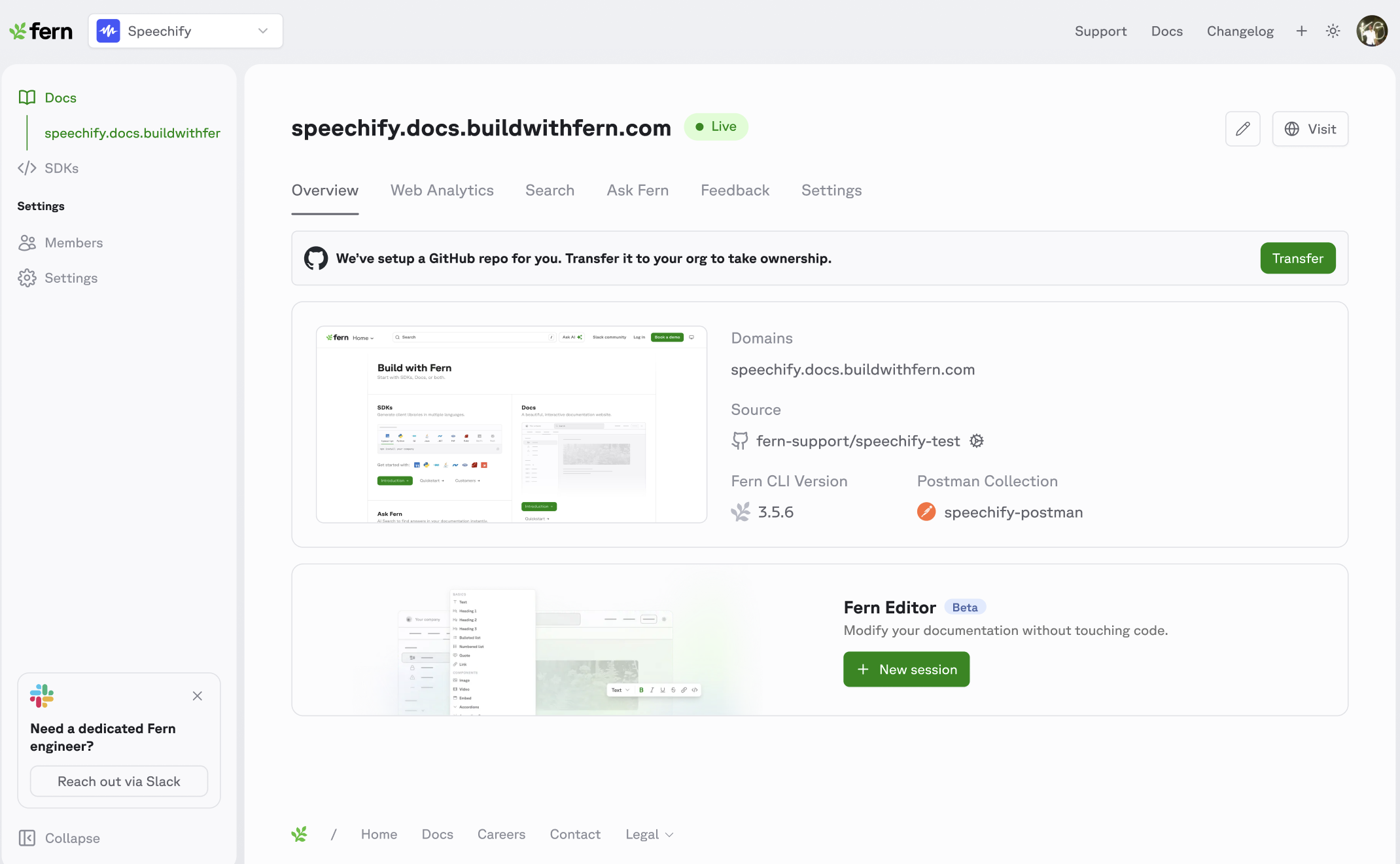
Task: Start a New session in Fern Editor
Action: pyautogui.click(x=906, y=669)
